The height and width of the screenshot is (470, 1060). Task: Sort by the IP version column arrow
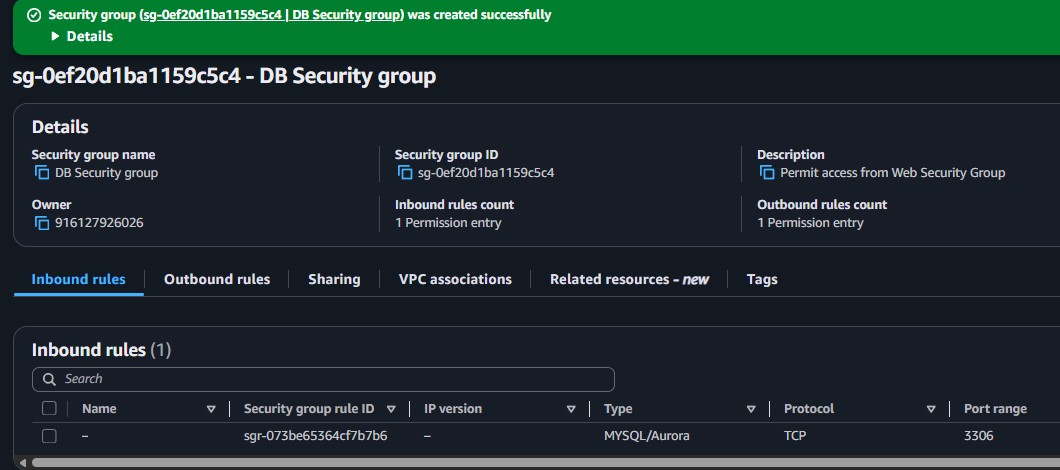click(x=571, y=409)
